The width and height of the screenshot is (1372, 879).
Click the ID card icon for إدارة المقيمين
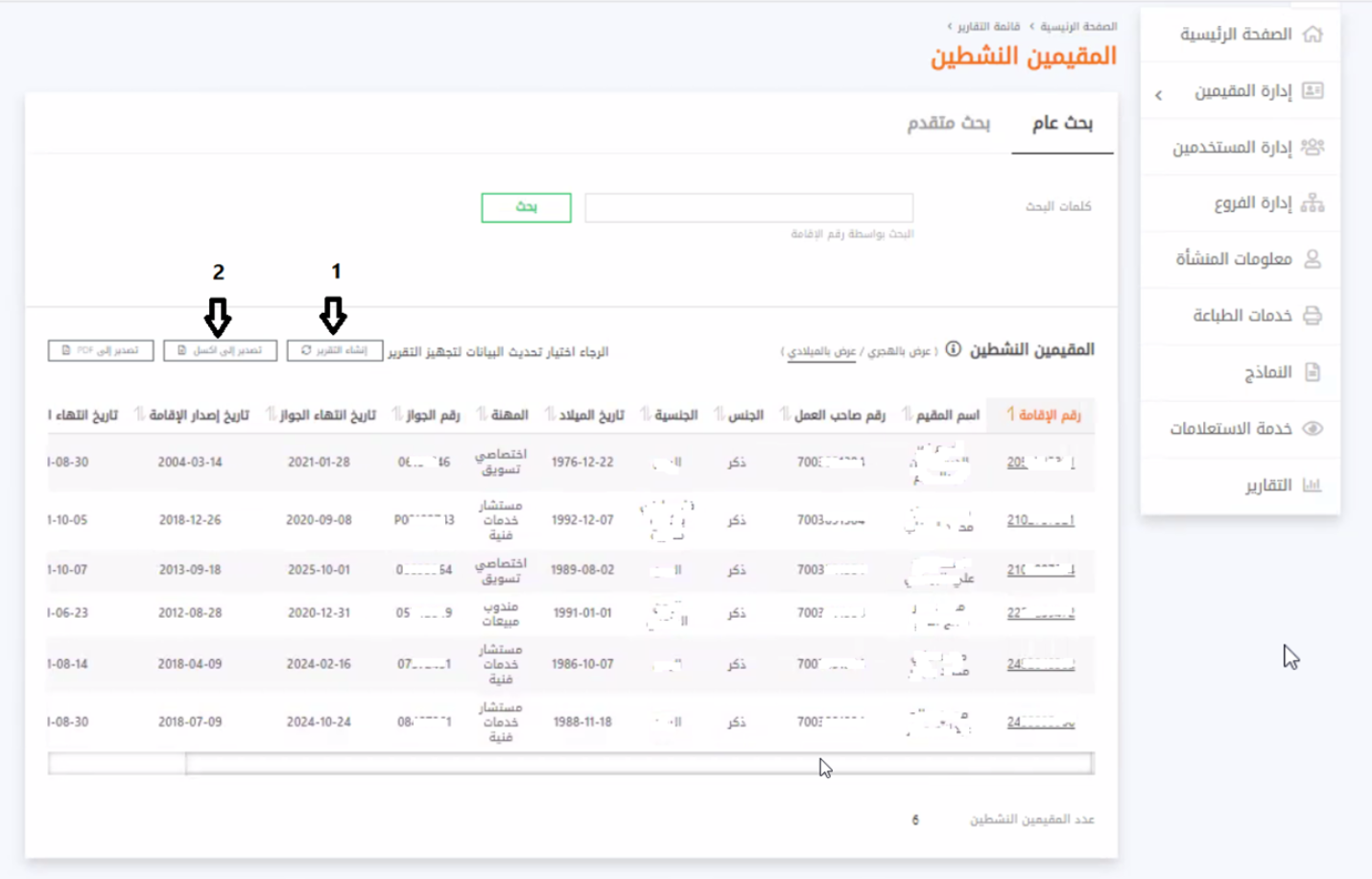[x=1313, y=91]
